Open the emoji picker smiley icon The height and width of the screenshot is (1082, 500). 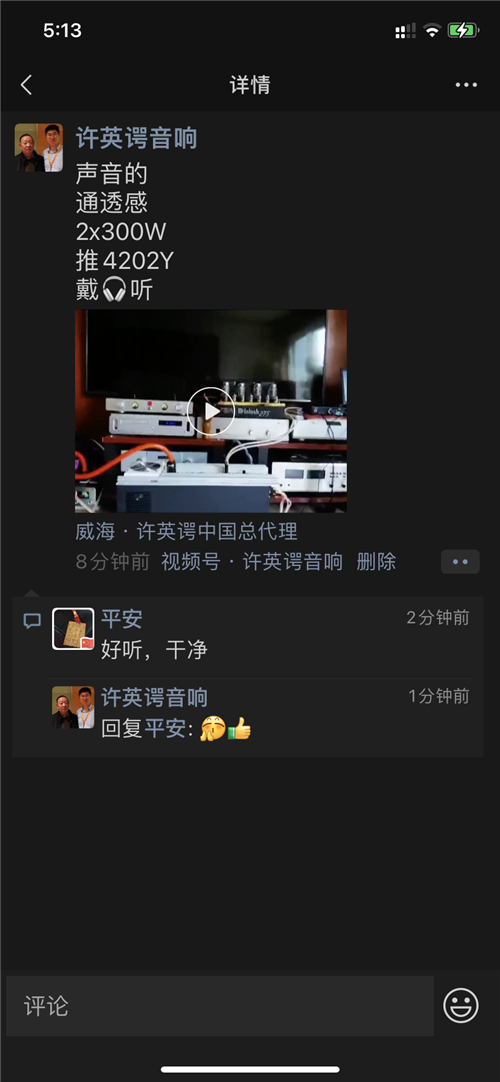coord(461,1005)
